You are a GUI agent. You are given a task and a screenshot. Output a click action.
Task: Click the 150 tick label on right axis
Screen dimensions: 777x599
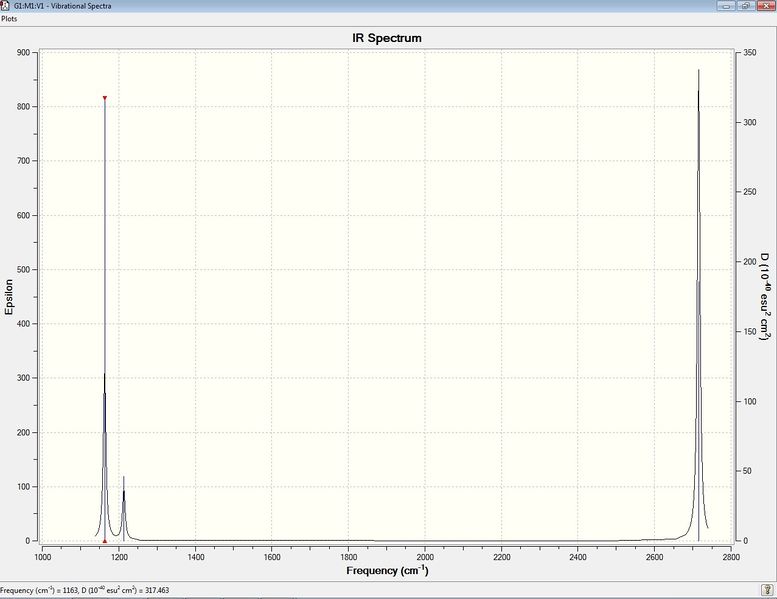pyautogui.click(x=750, y=331)
